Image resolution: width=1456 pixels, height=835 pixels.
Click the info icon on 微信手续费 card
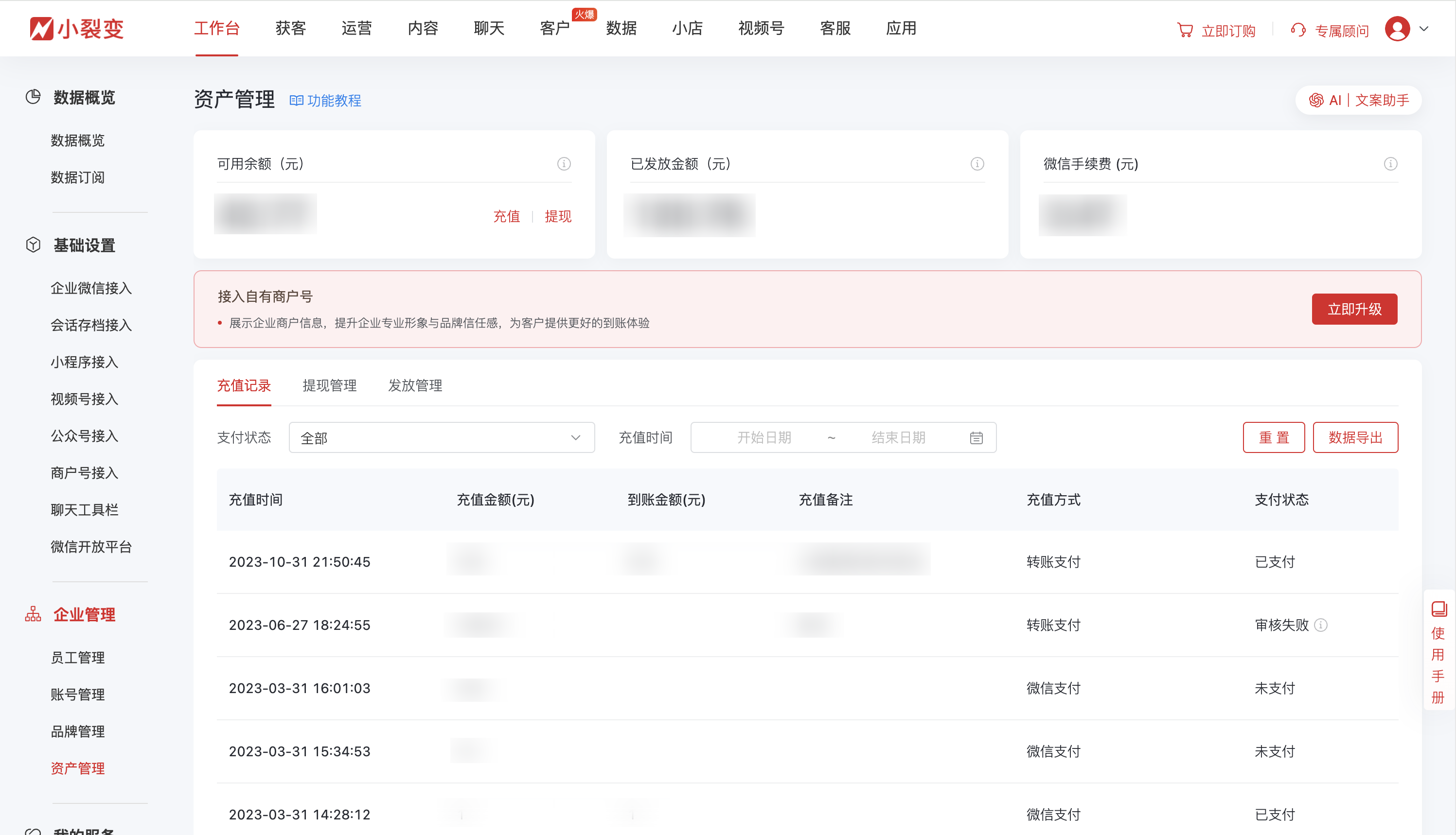[1391, 164]
